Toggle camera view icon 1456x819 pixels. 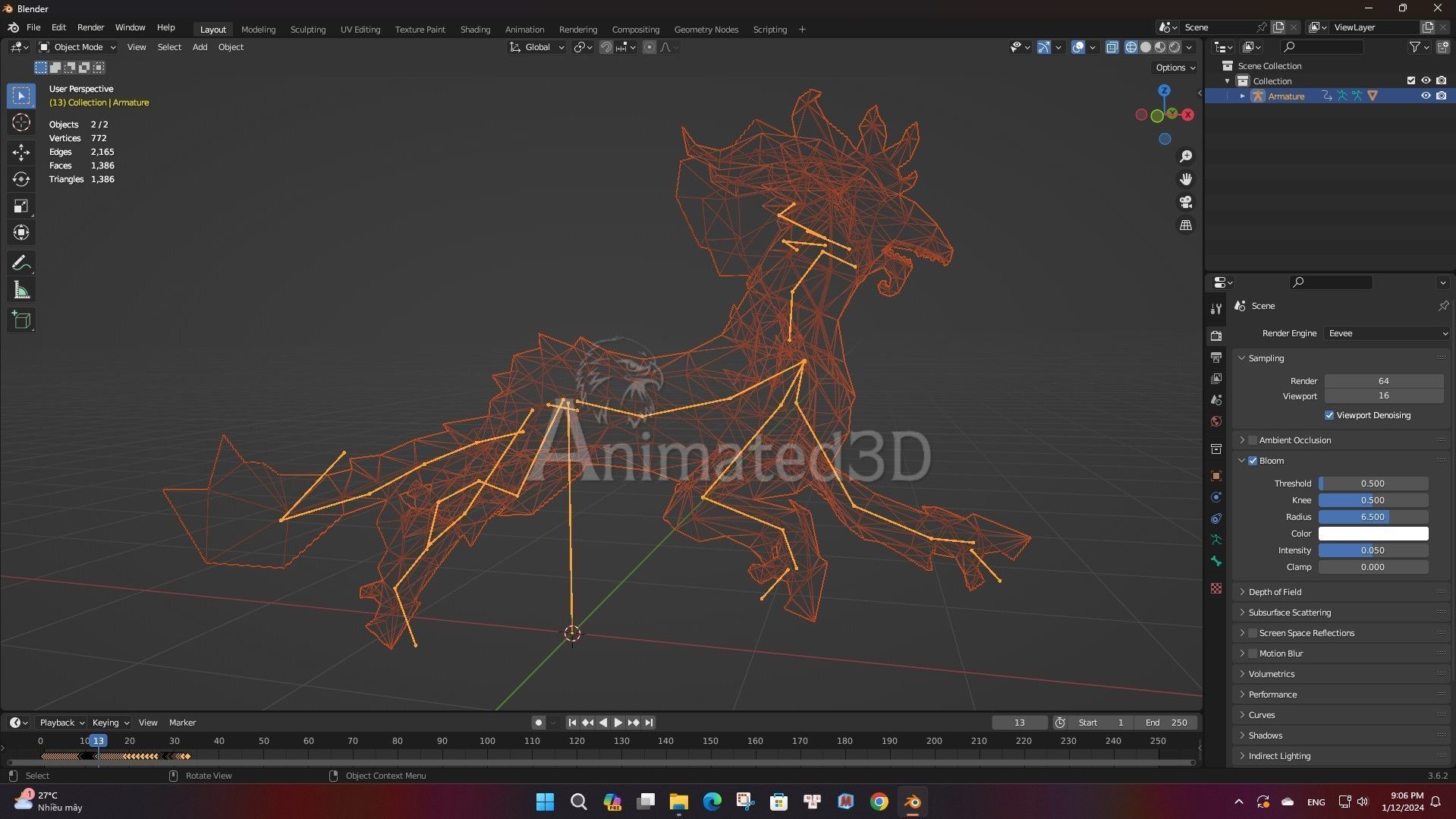1186,202
